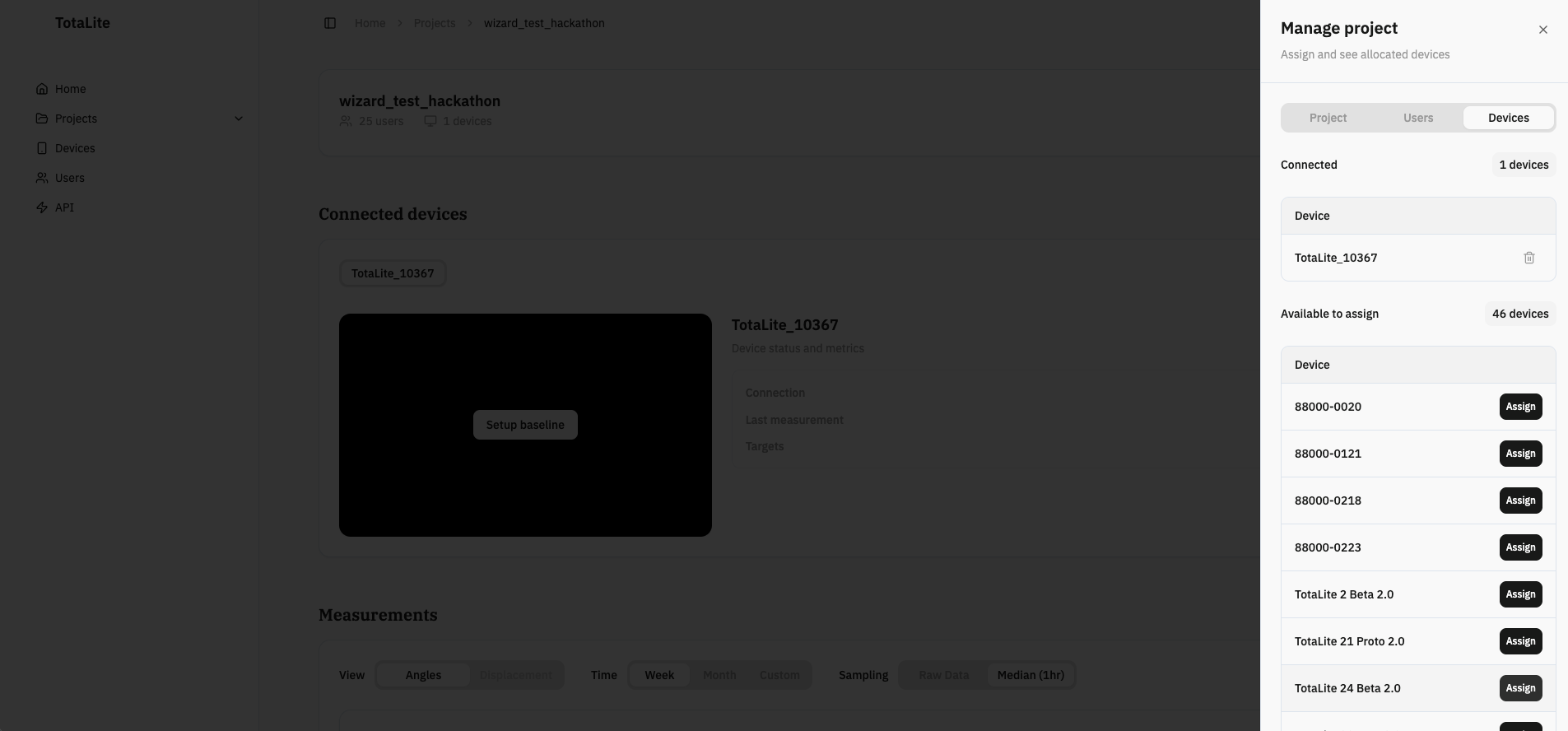
Task: Click the Home icon in sidebar
Action: tap(42, 89)
